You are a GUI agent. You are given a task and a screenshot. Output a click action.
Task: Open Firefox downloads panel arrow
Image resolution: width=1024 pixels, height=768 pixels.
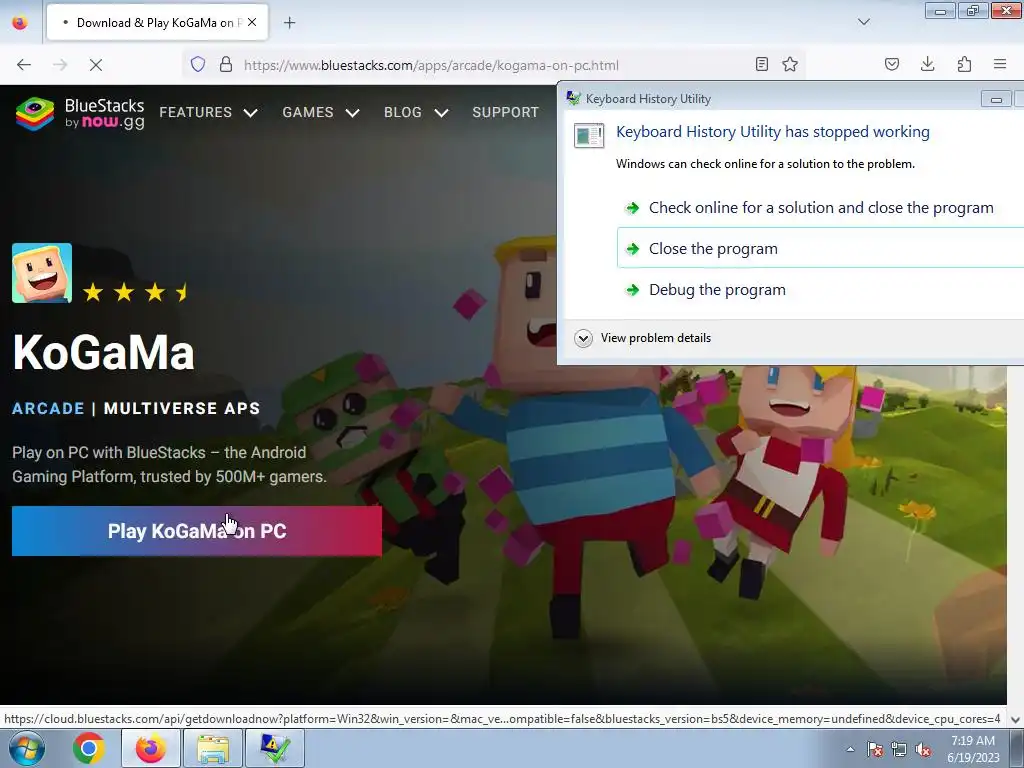(x=927, y=64)
